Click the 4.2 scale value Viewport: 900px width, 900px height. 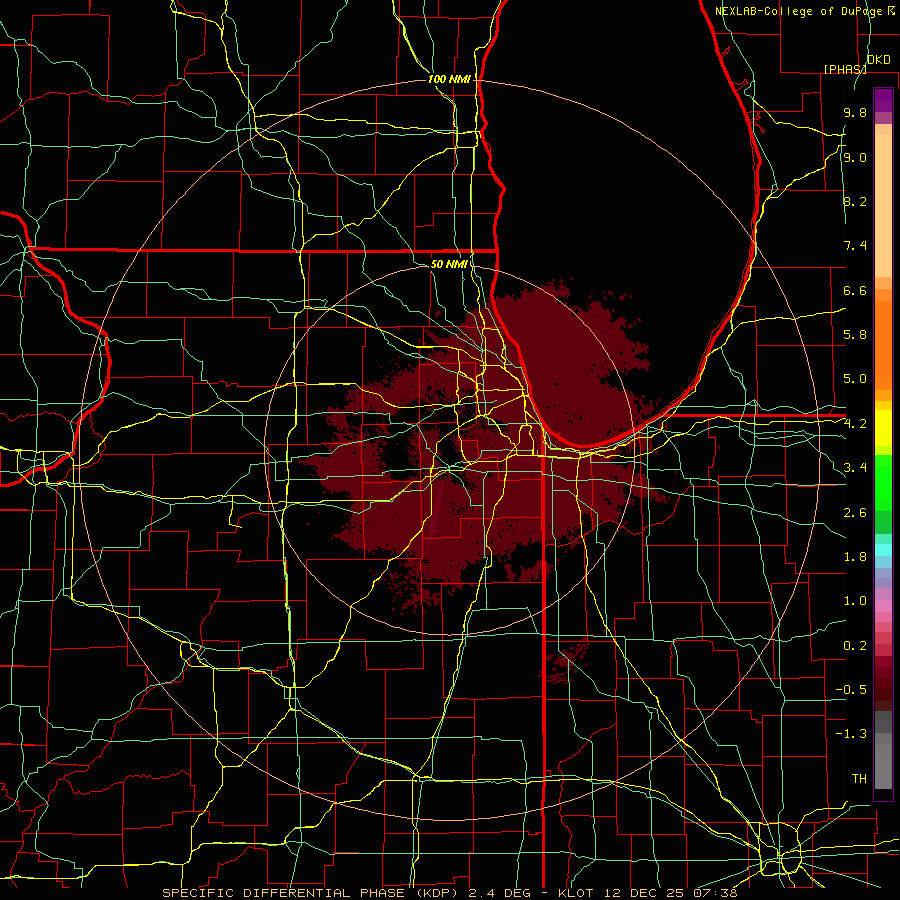tap(855, 424)
